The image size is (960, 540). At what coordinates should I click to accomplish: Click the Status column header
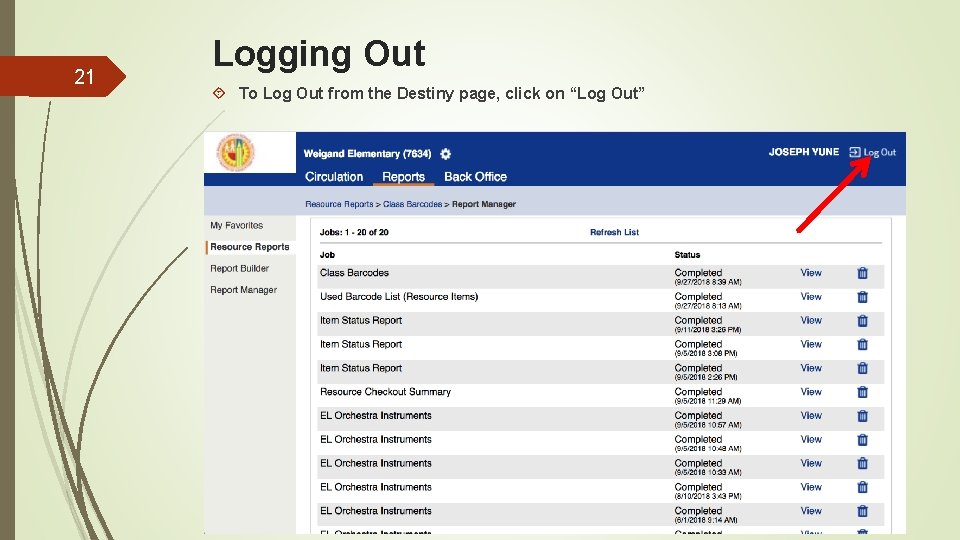pos(687,255)
